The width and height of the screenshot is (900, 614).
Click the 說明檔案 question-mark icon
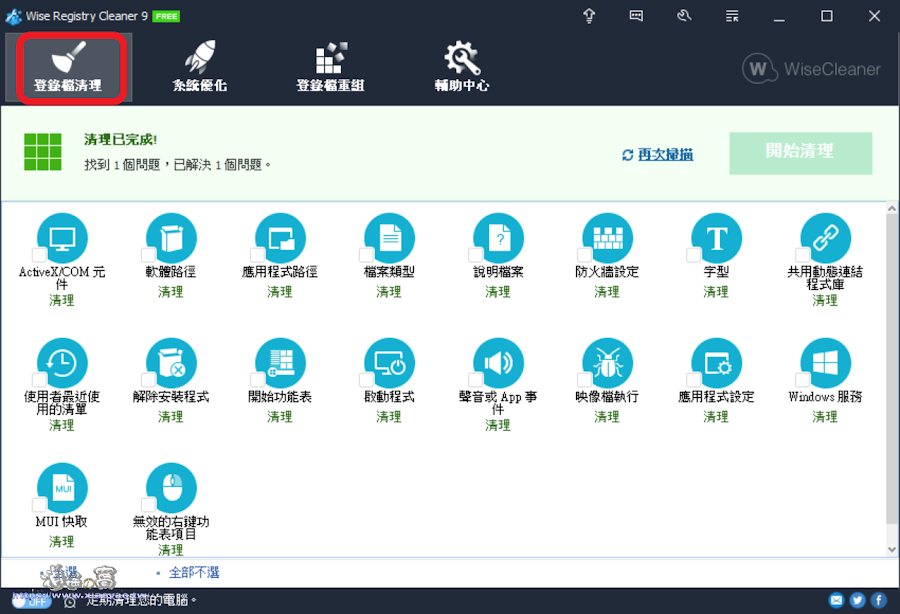tap(498, 238)
